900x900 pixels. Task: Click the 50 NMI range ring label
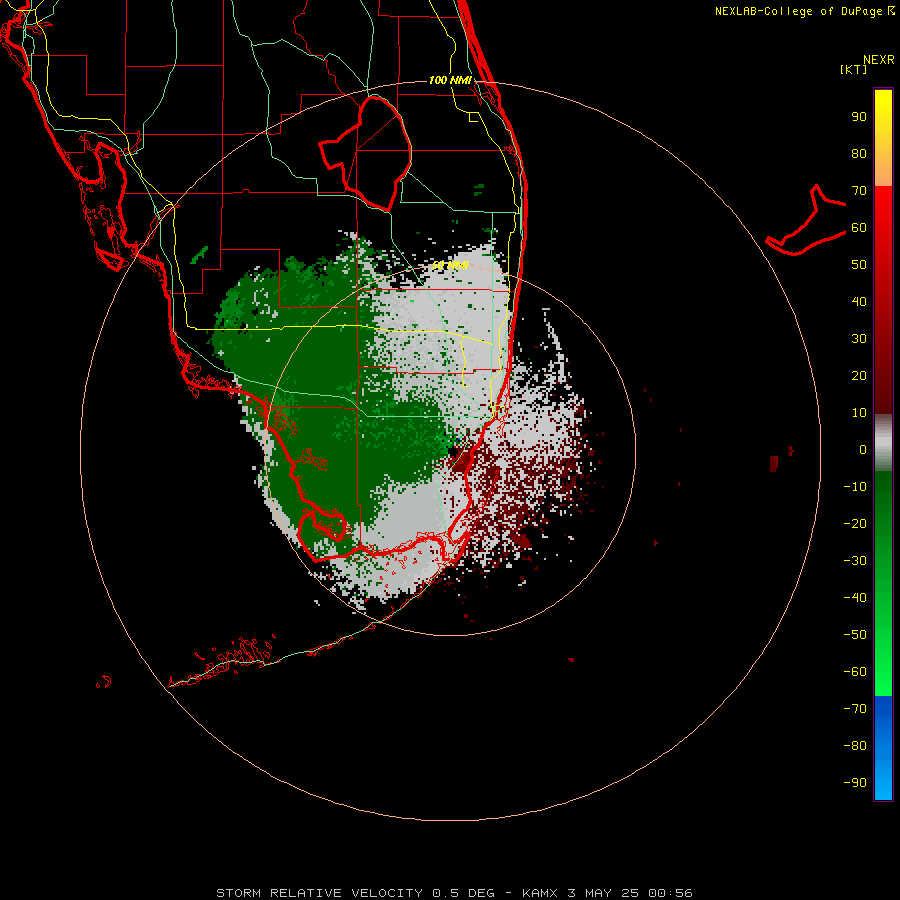pos(451,265)
